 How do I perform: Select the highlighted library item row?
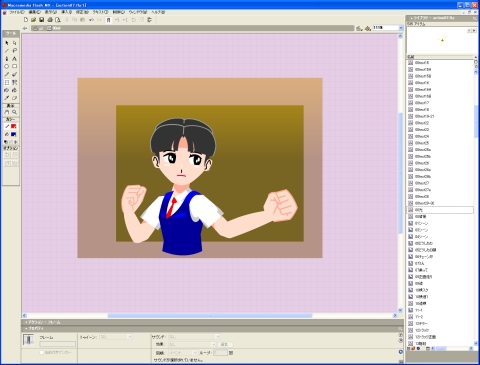(440, 210)
